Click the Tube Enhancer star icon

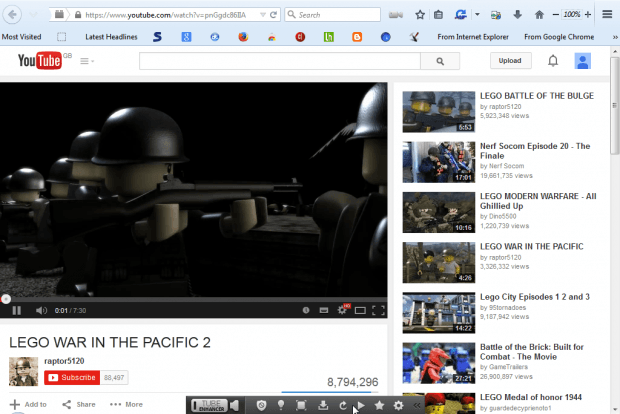[x=379, y=405]
